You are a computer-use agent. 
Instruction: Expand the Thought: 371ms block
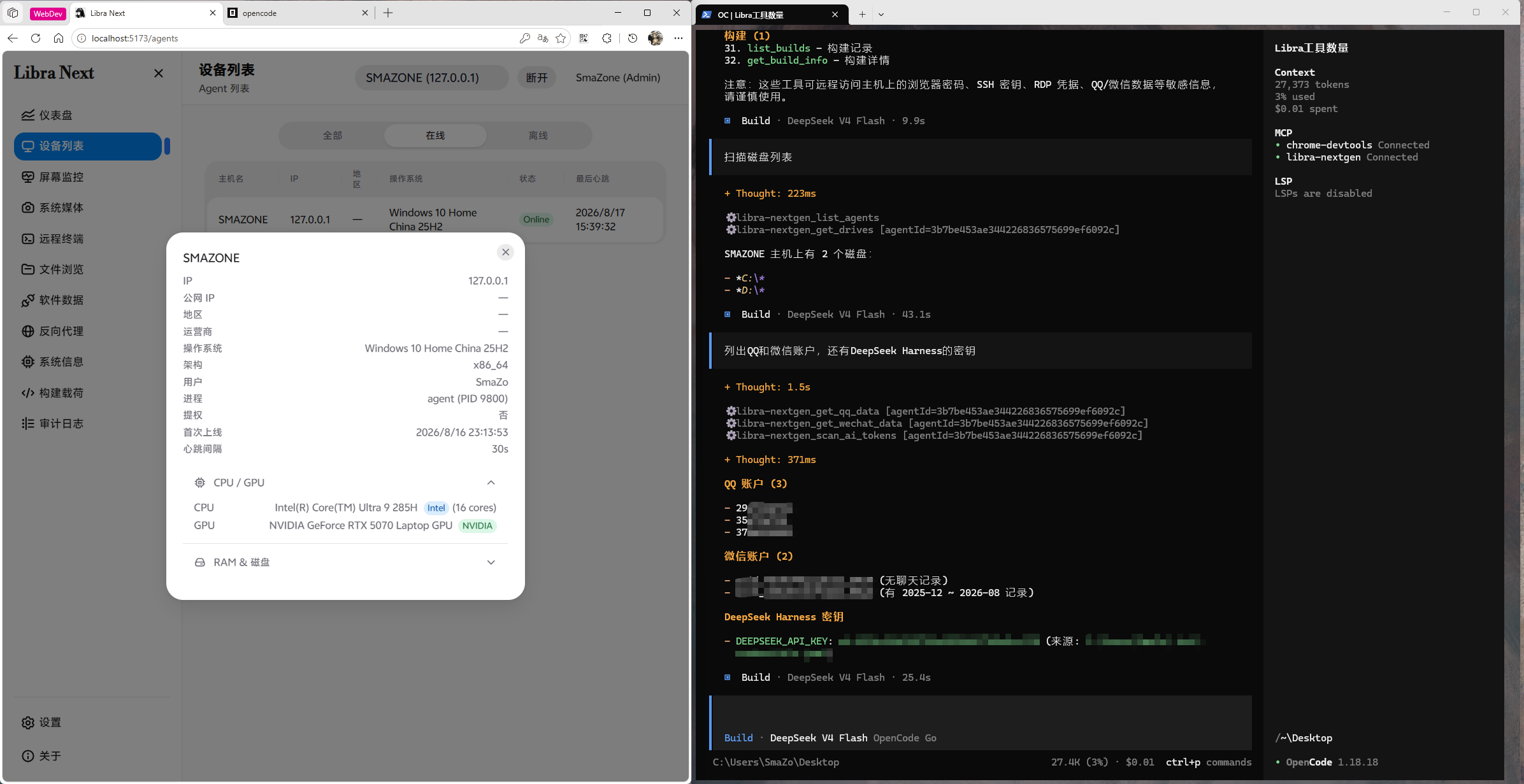point(770,460)
